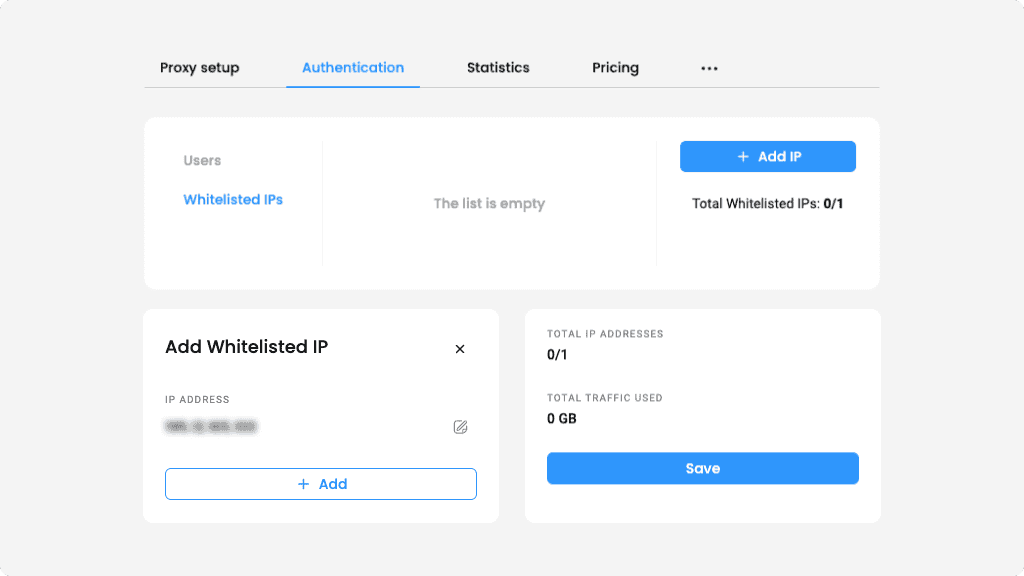Click the blurred IP address field
The width and height of the screenshot is (1024, 576).
[211, 427]
